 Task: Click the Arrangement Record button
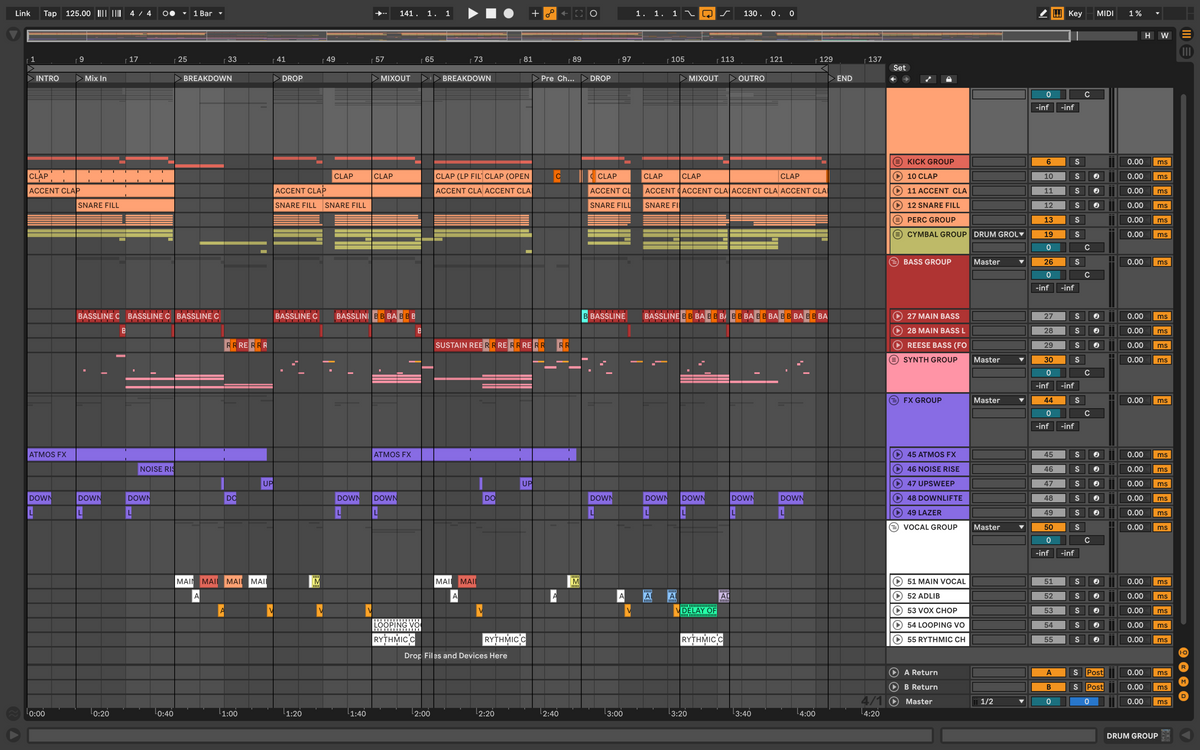[x=509, y=14]
